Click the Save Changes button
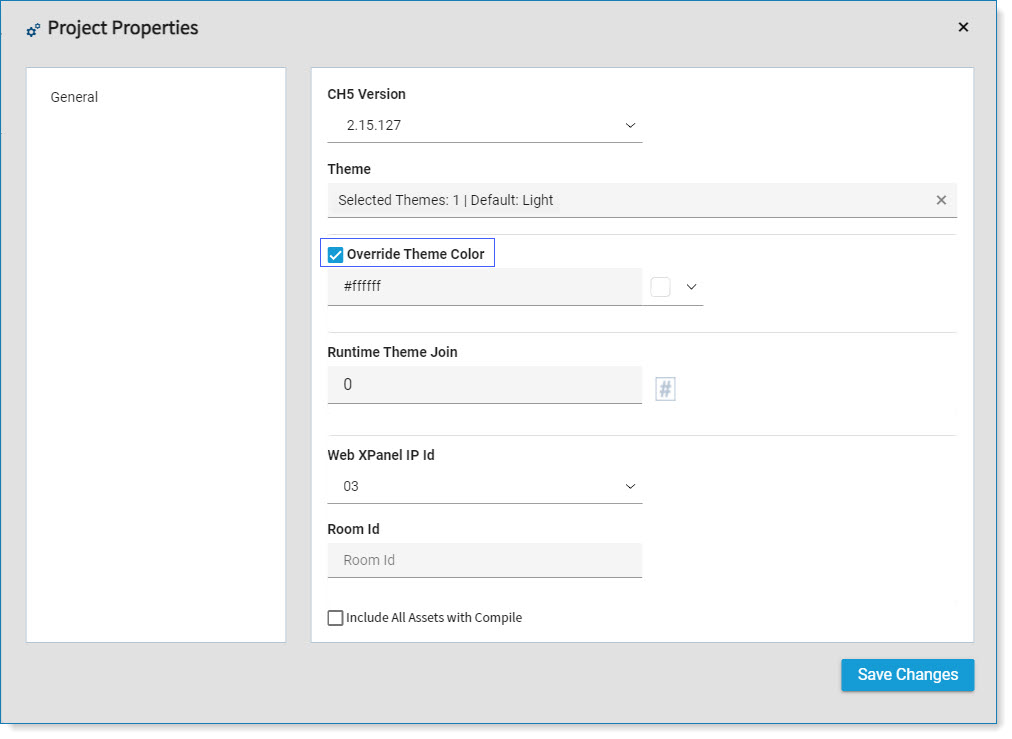 point(907,675)
